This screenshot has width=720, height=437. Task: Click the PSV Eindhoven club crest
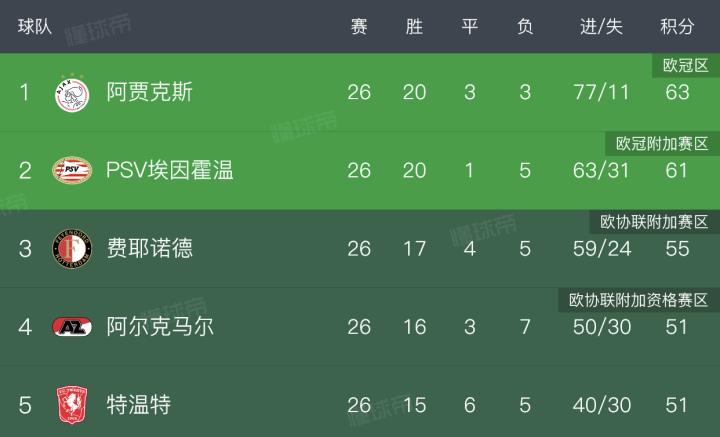[x=72, y=170]
